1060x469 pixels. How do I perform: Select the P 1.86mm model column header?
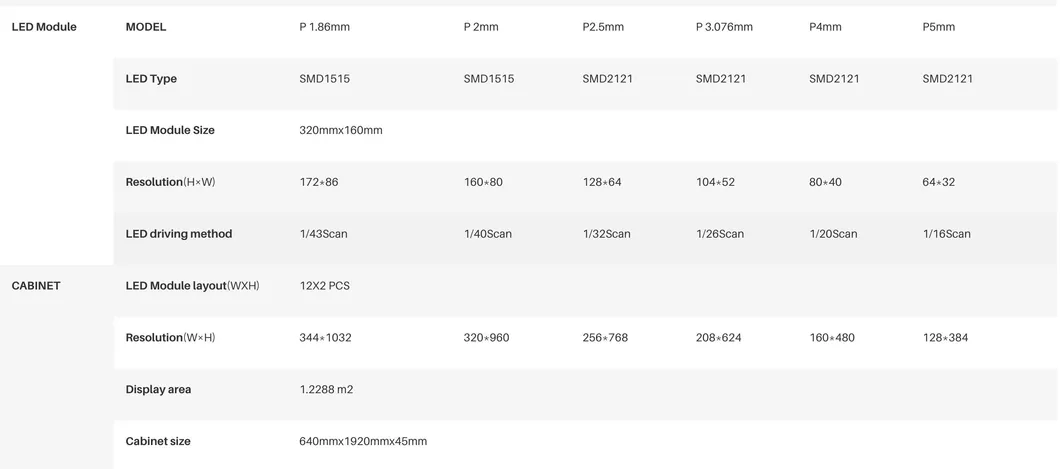[324, 27]
